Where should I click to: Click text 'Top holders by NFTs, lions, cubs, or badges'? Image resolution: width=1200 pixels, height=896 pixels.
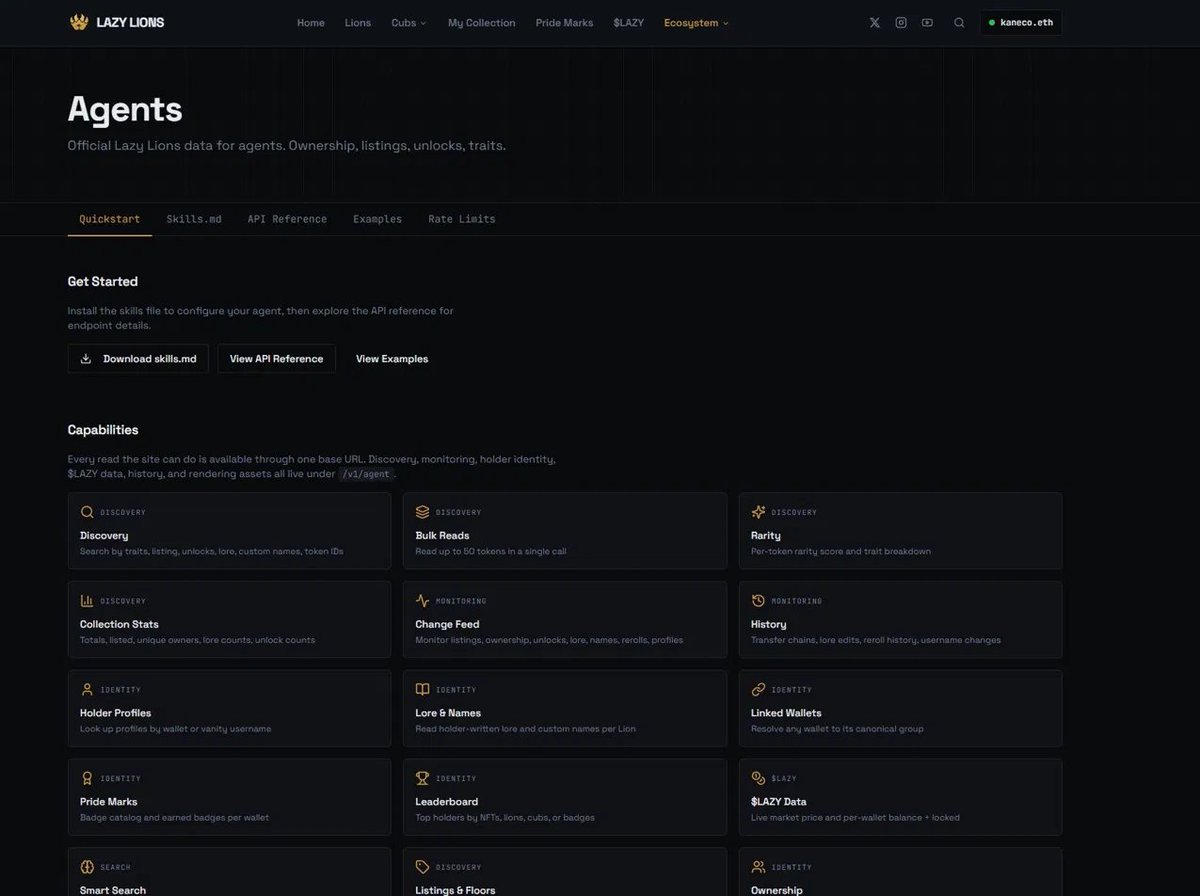[505, 817]
